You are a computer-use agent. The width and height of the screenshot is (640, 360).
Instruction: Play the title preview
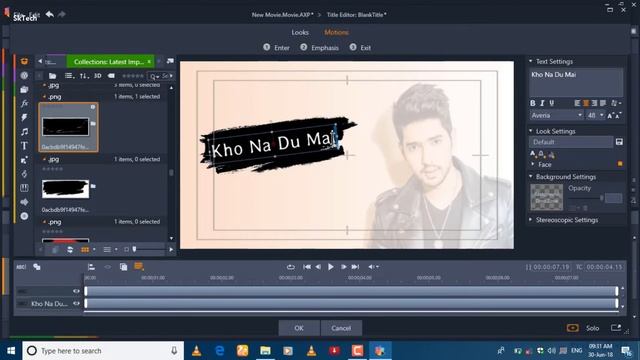point(331,267)
